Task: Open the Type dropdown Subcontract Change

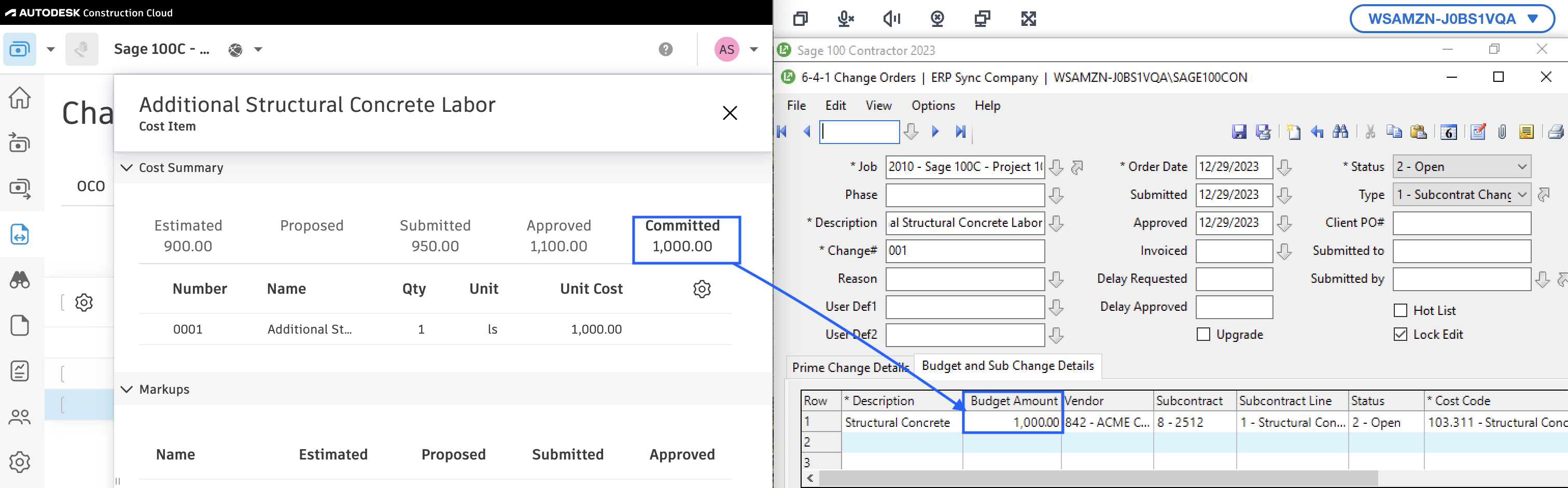Action: 1462,195
